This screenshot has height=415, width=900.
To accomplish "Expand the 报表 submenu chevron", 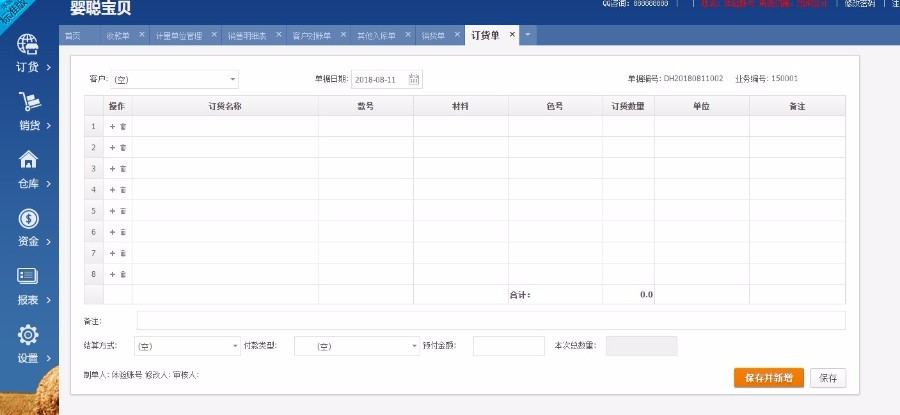I will click(48, 300).
